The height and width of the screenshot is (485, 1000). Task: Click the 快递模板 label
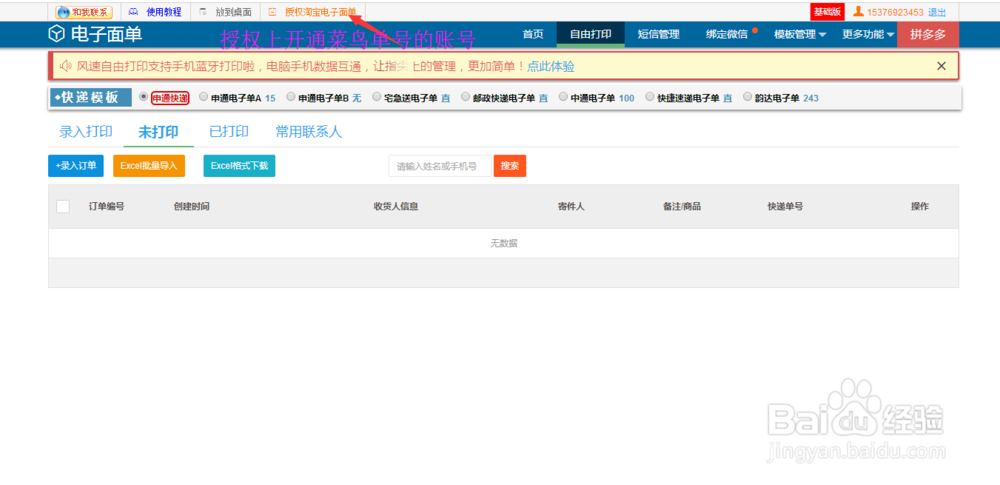click(x=91, y=97)
